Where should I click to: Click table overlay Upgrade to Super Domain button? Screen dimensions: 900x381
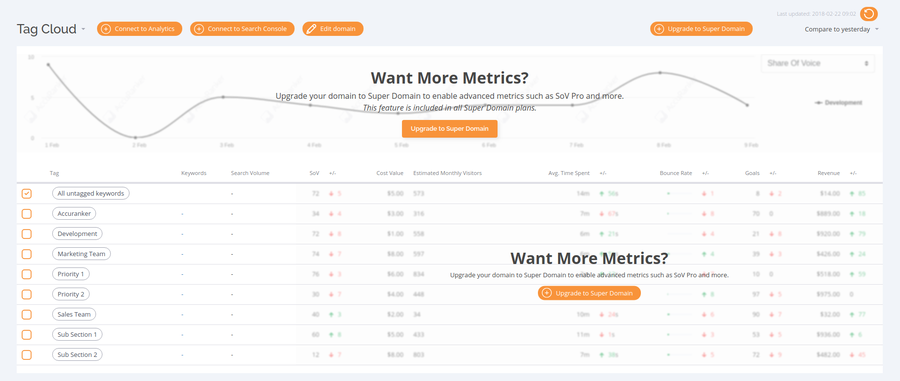(x=589, y=293)
